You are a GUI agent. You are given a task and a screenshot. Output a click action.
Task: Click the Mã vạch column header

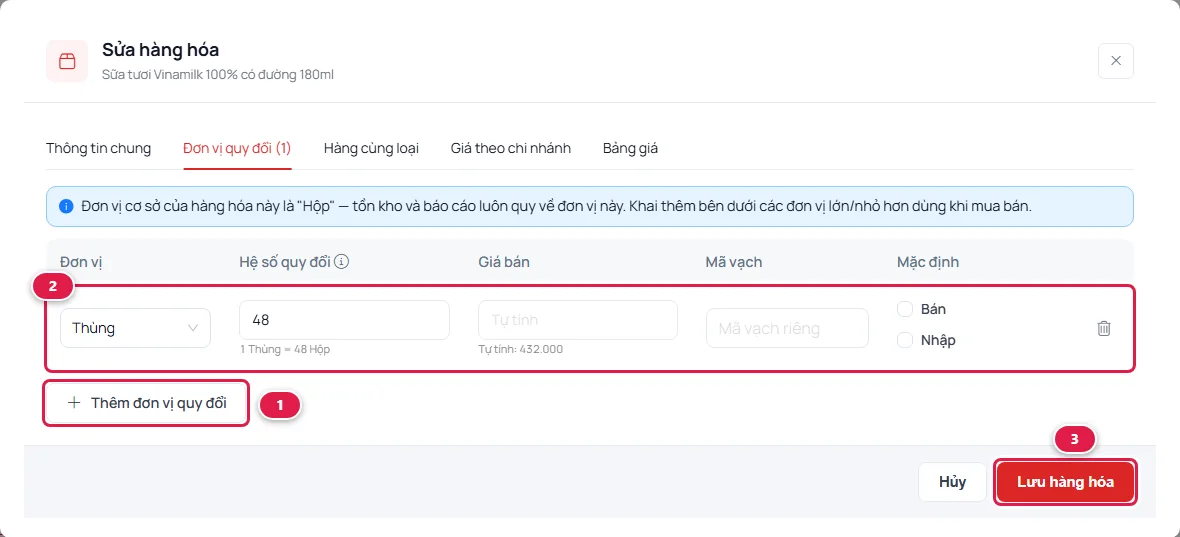pos(734,262)
